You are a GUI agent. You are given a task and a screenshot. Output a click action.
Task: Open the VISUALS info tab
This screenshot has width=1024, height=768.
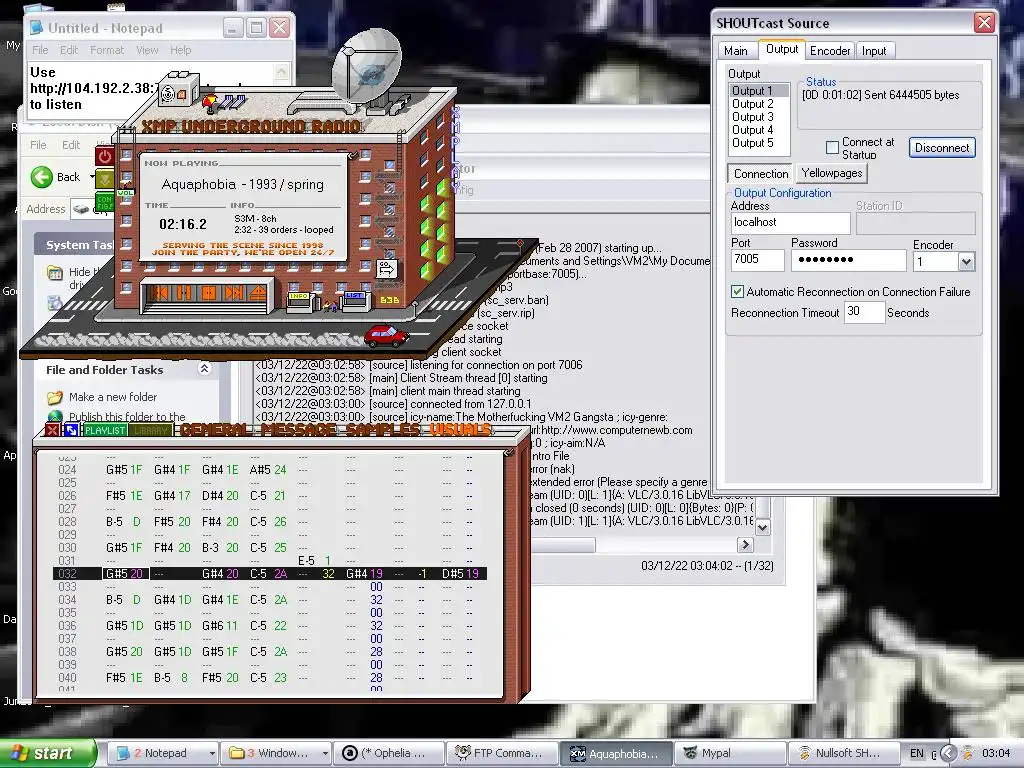coord(460,430)
